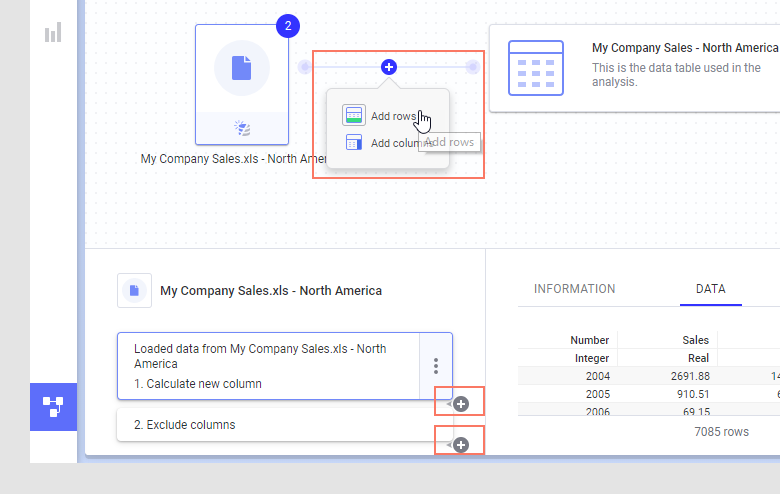This screenshot has height=494, width=780.
Task: Select the Exclude columns step
Action: 270,425
